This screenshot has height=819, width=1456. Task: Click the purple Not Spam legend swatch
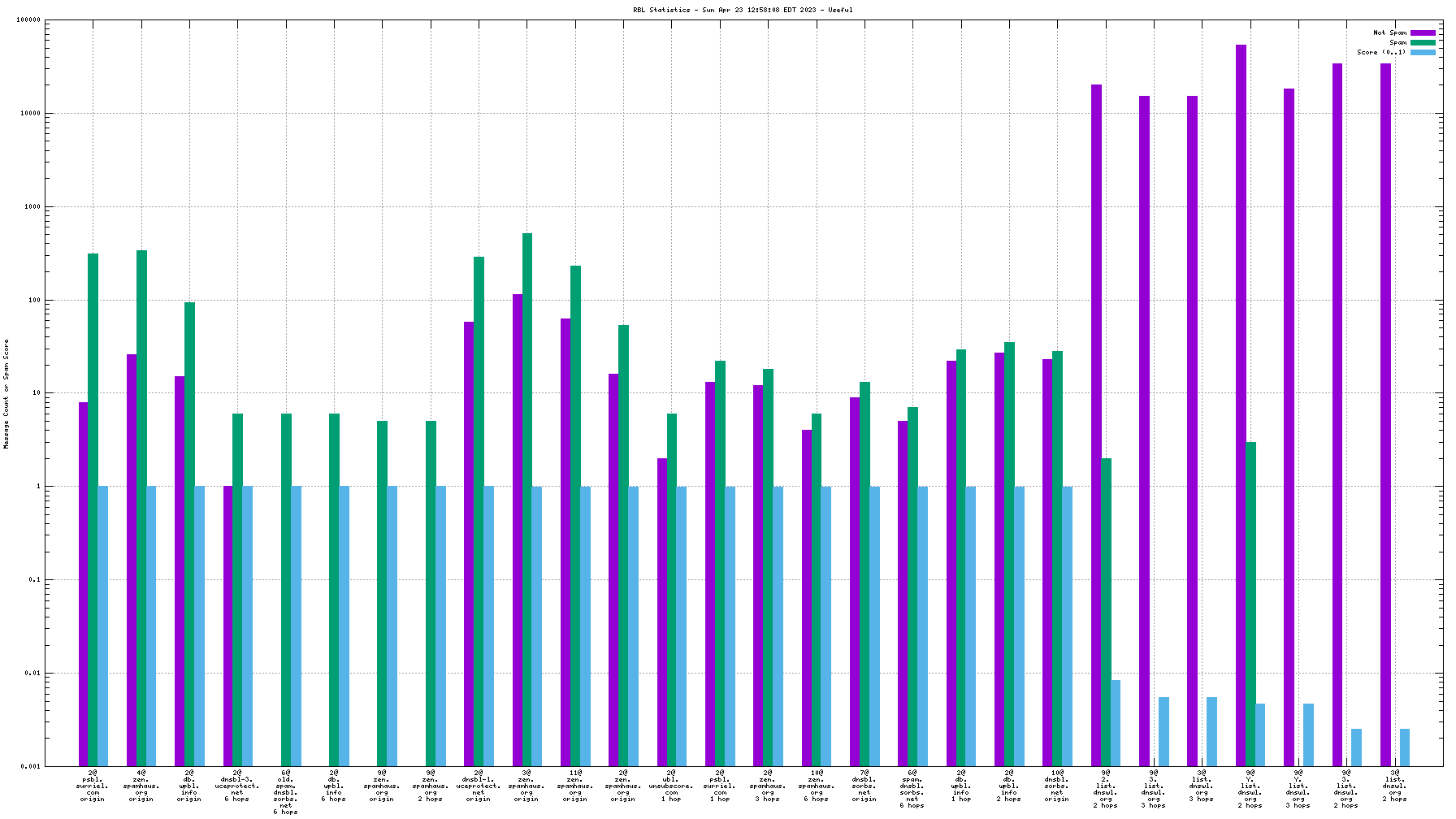pos(1422,33)
